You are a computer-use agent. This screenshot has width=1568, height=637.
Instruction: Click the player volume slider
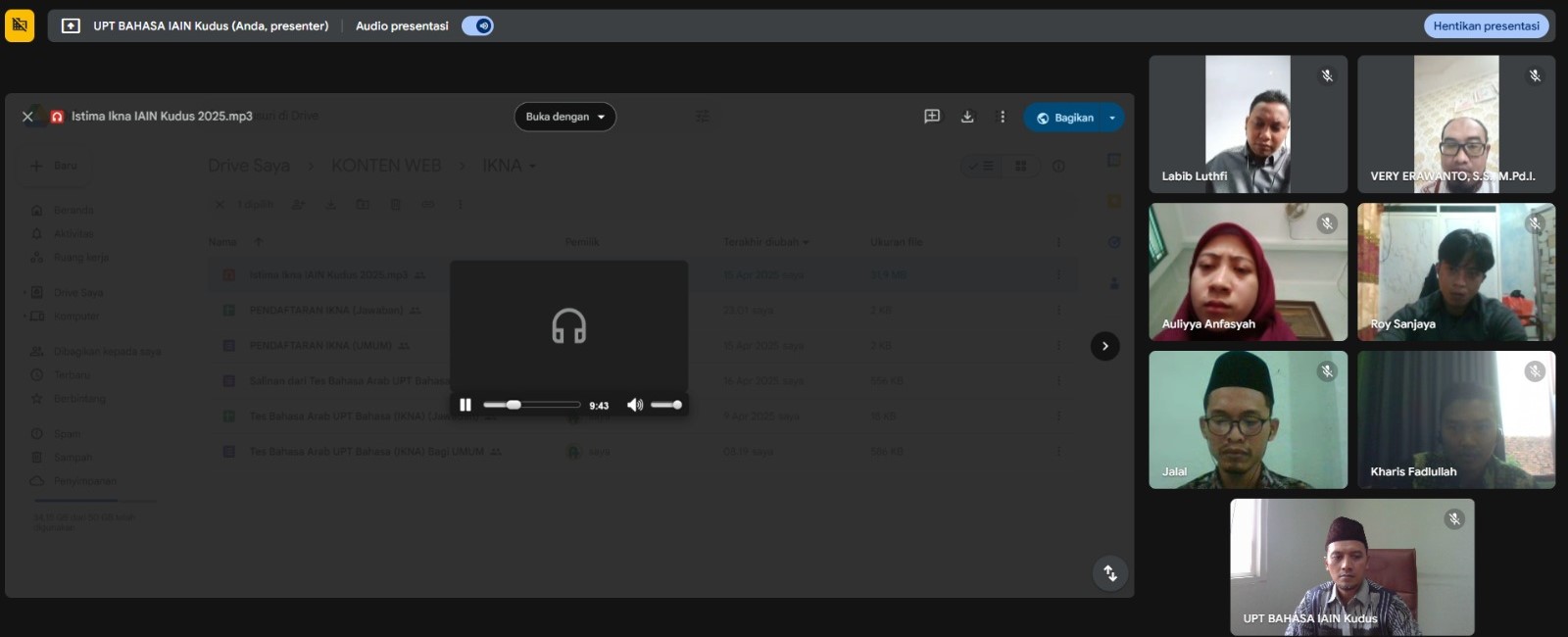click(666, 405)
